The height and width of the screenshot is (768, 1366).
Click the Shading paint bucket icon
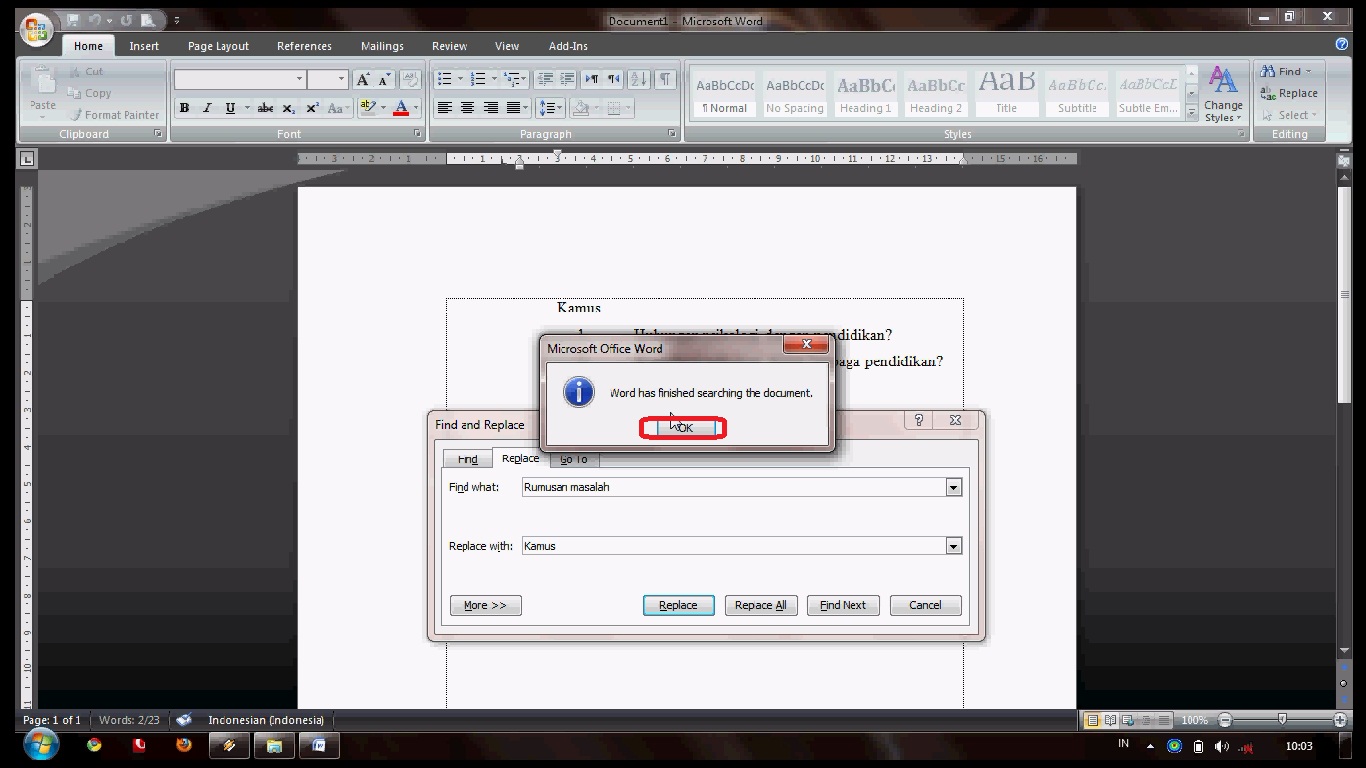(581, 108)
